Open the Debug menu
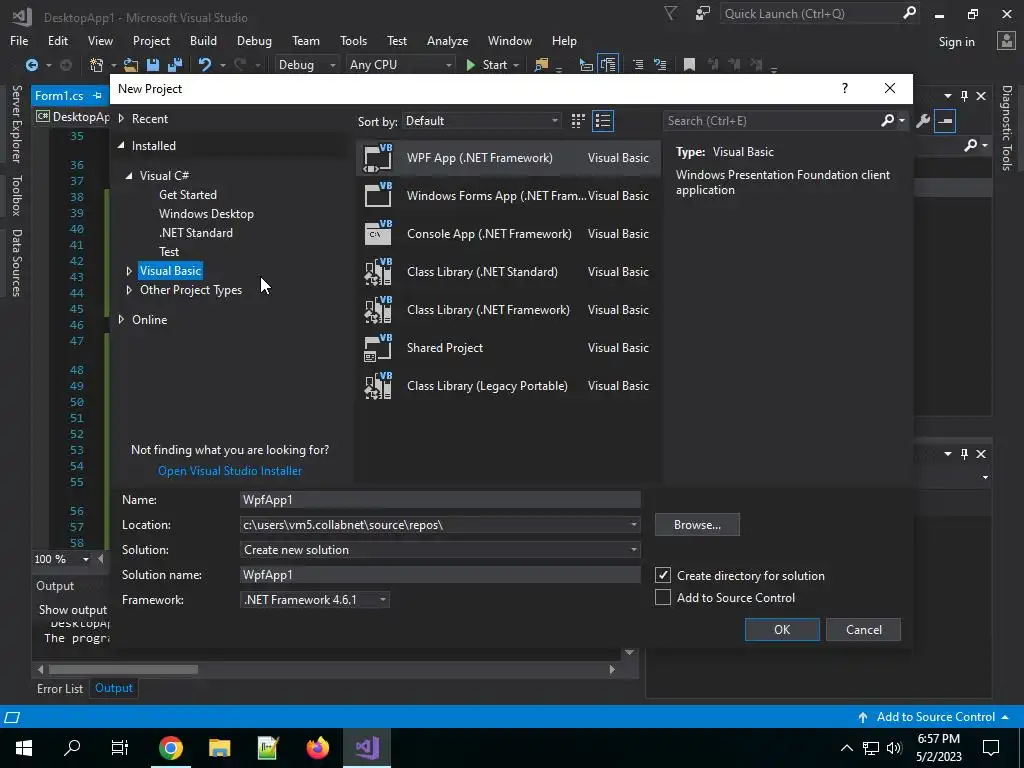 point(254,40)
